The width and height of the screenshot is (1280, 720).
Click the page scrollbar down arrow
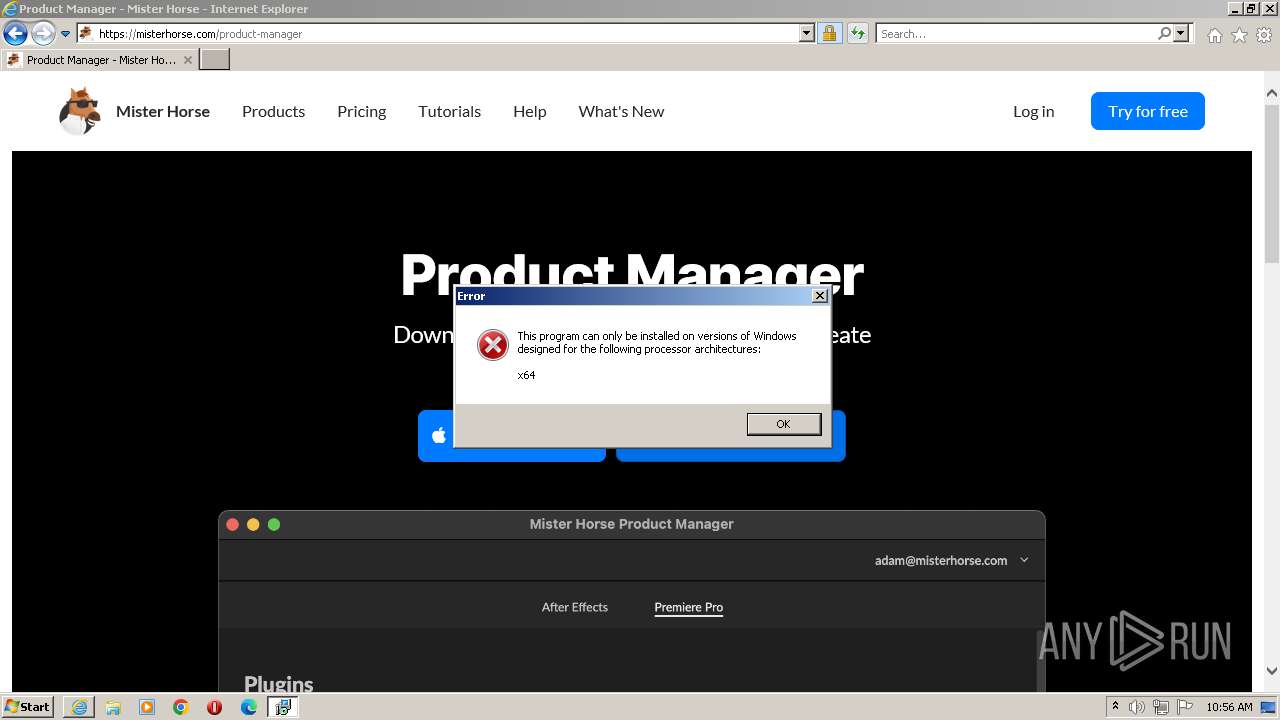1272,671
